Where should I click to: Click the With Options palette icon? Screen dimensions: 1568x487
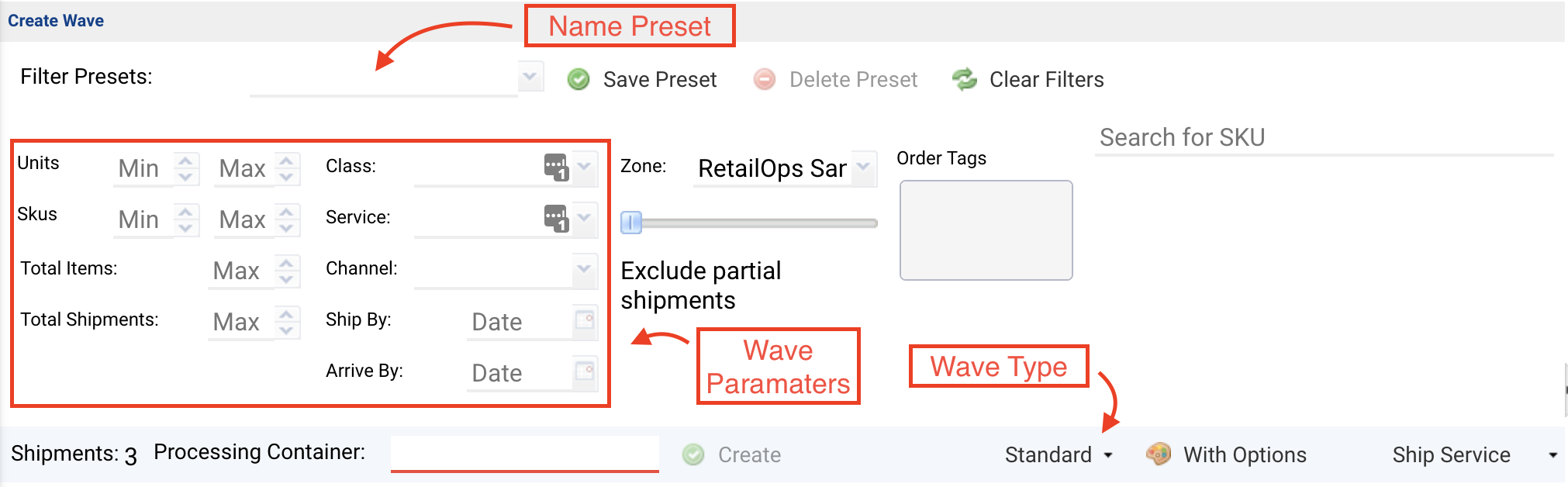[x=1159, y=454]
